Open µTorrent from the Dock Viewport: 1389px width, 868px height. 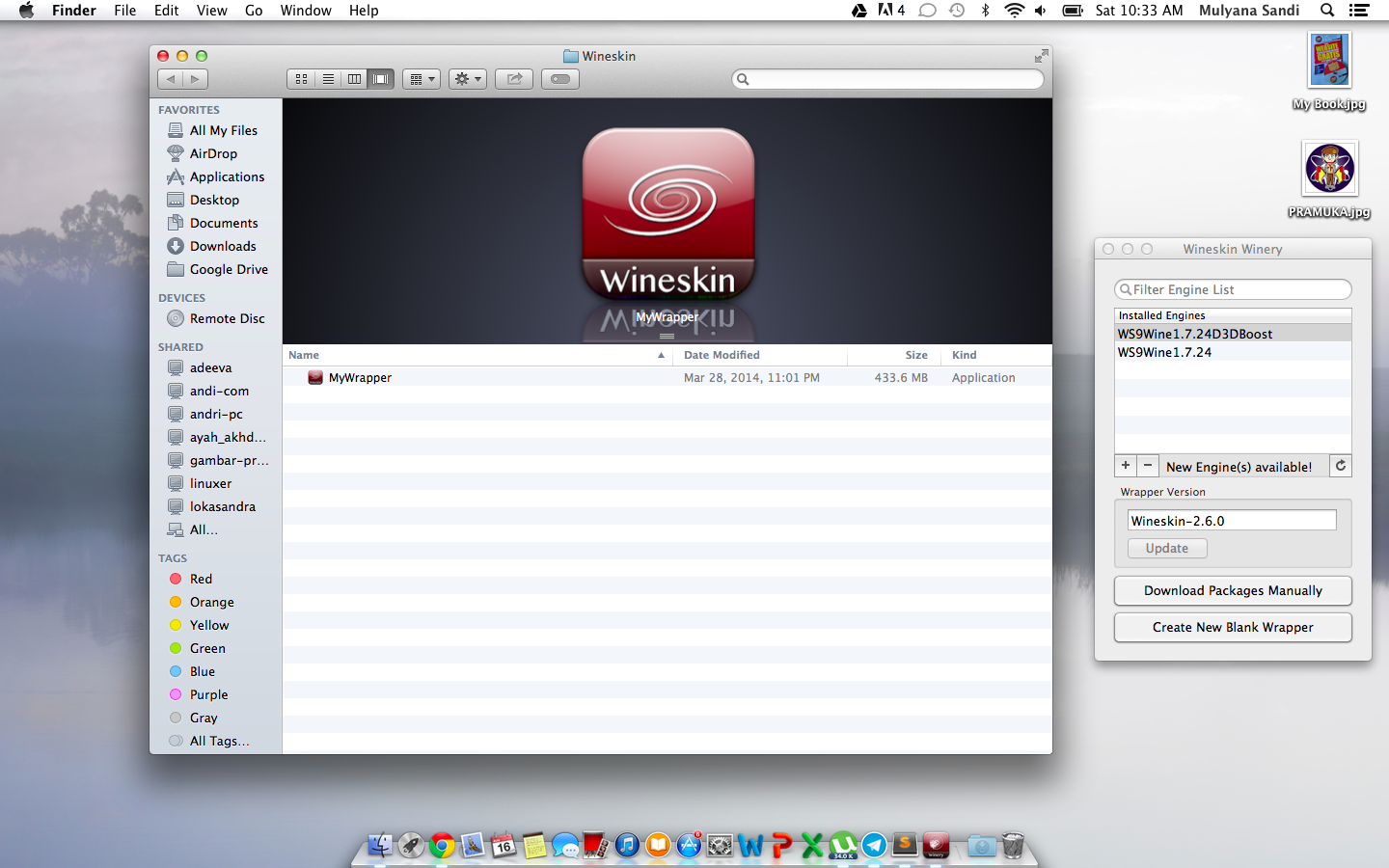pyautogui.click(x=843, y=846)
